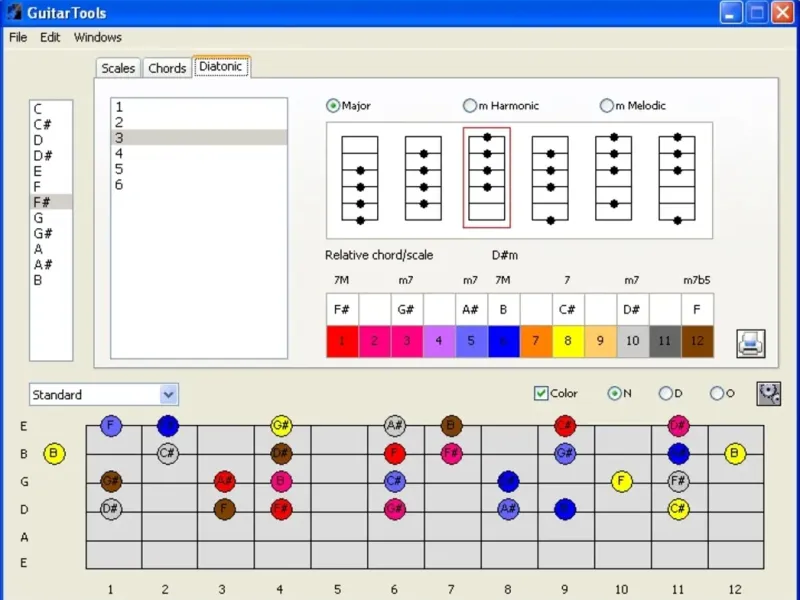Image resolution: width=800 pixels, height=600 pixels.
Task: Select the m Harmonic radio button
Action: [x=469, y=106]
